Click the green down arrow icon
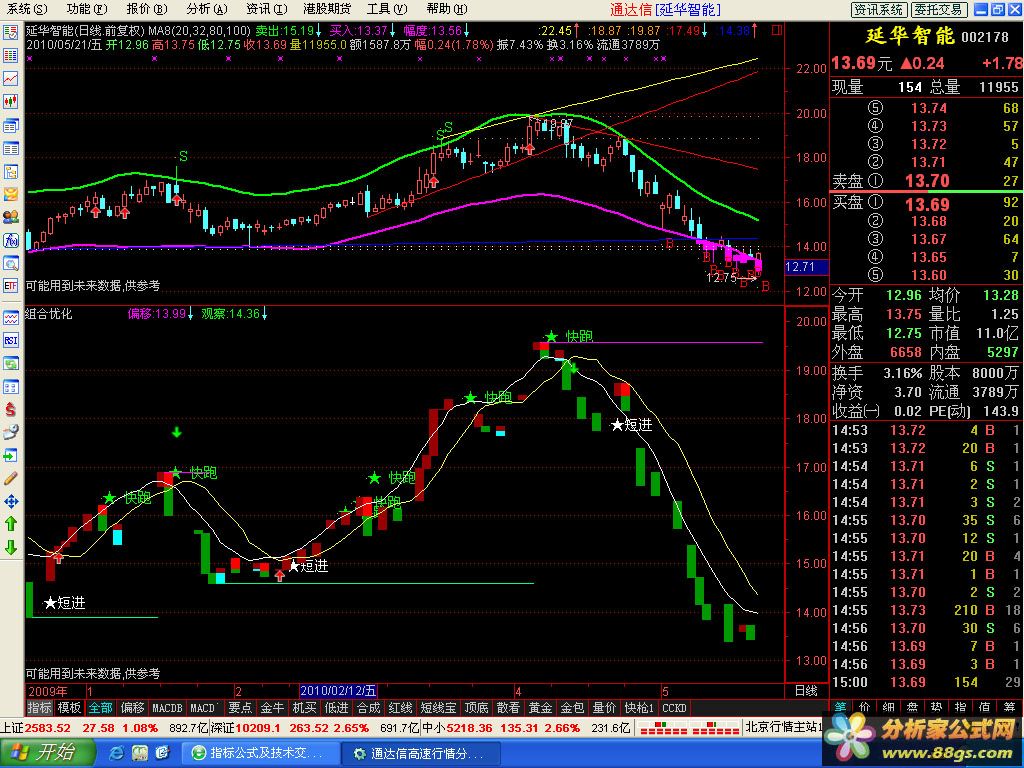 (10, 547)
